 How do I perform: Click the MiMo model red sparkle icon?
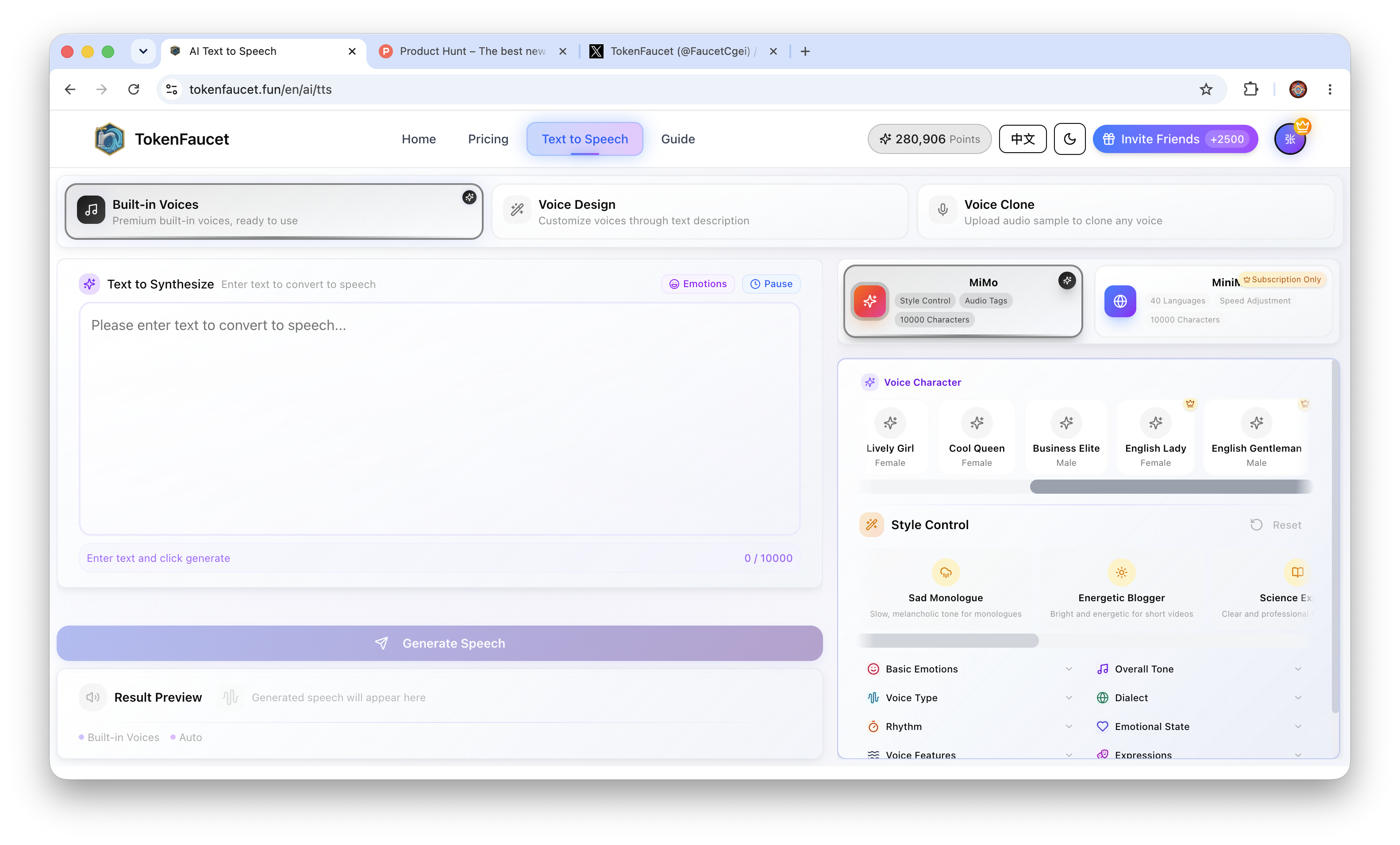coord(870,301)
